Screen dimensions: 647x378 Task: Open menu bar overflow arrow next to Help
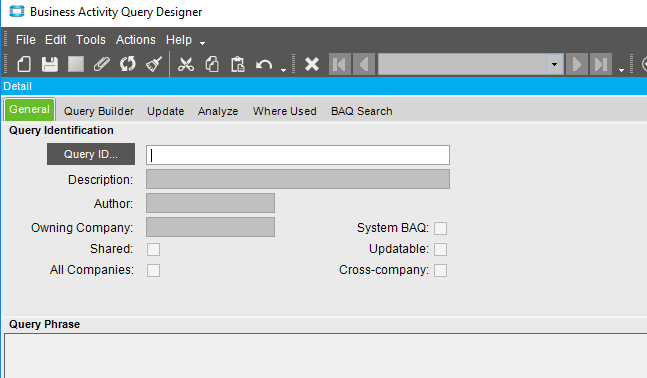pyautogui.click(x=202, y=43)
